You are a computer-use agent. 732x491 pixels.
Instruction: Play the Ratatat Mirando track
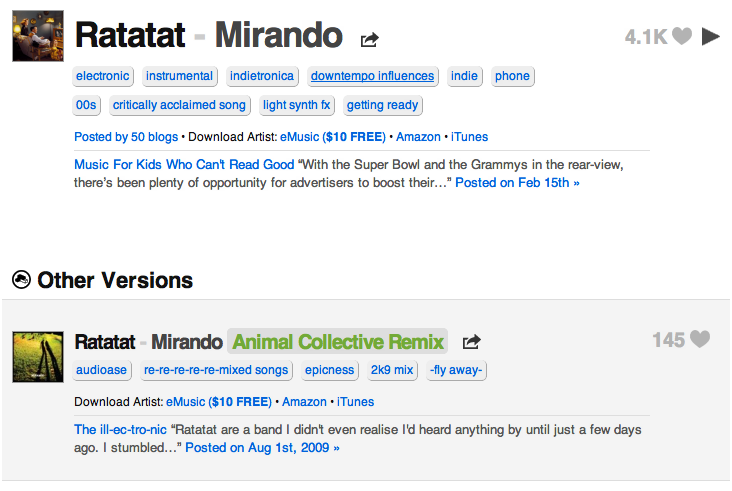coord(711,36)
